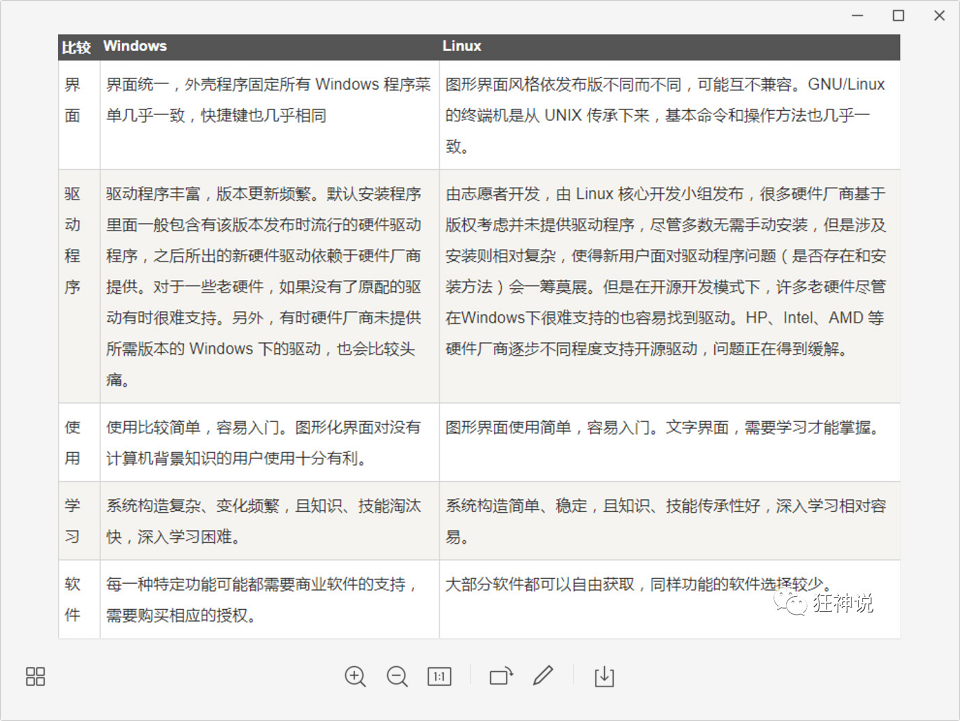Click the Windows column header
Image resolution: width=960 pixels, height=721 pixels.
pyautogui.click(x=135, y=46)
